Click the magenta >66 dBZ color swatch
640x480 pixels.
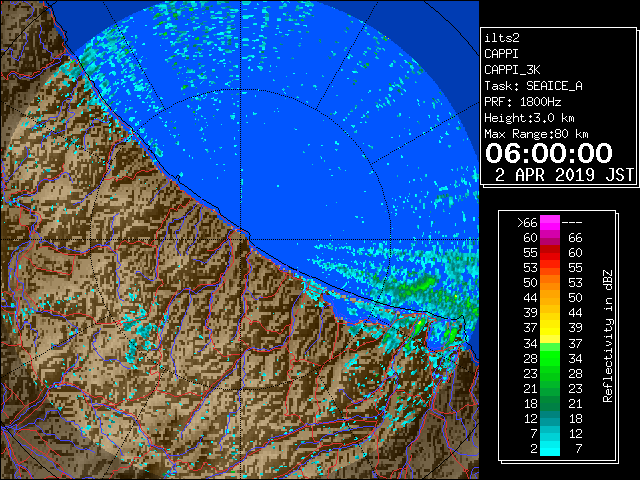pos(550,222)
